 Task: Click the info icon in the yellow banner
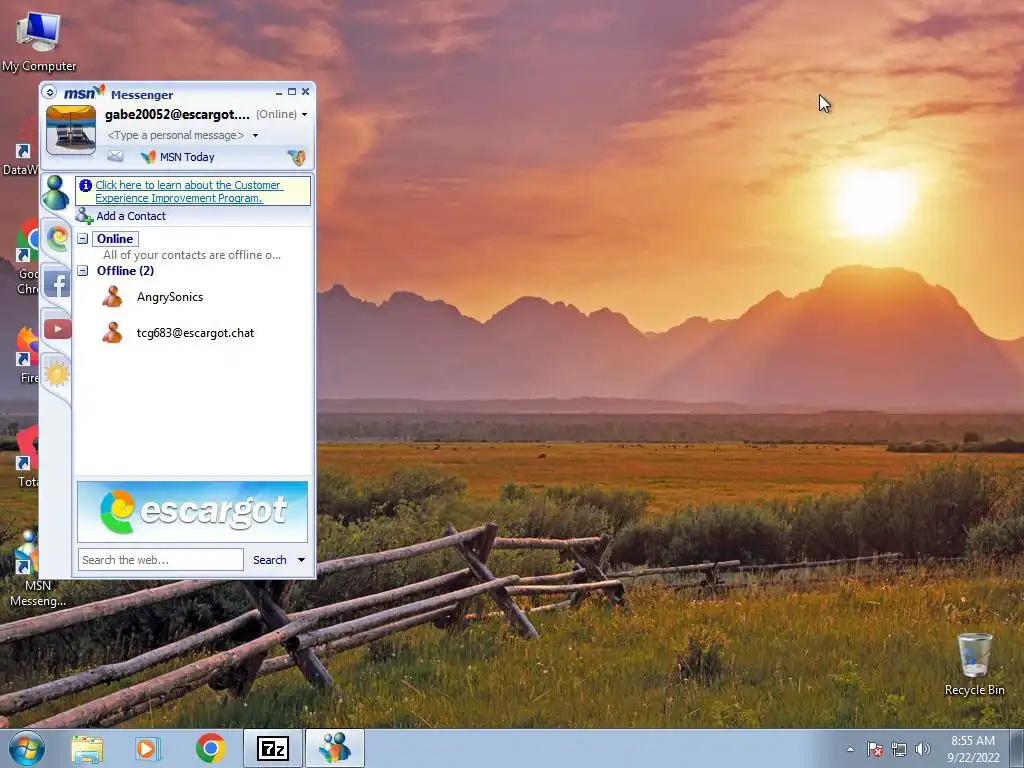tap(86, 185)
